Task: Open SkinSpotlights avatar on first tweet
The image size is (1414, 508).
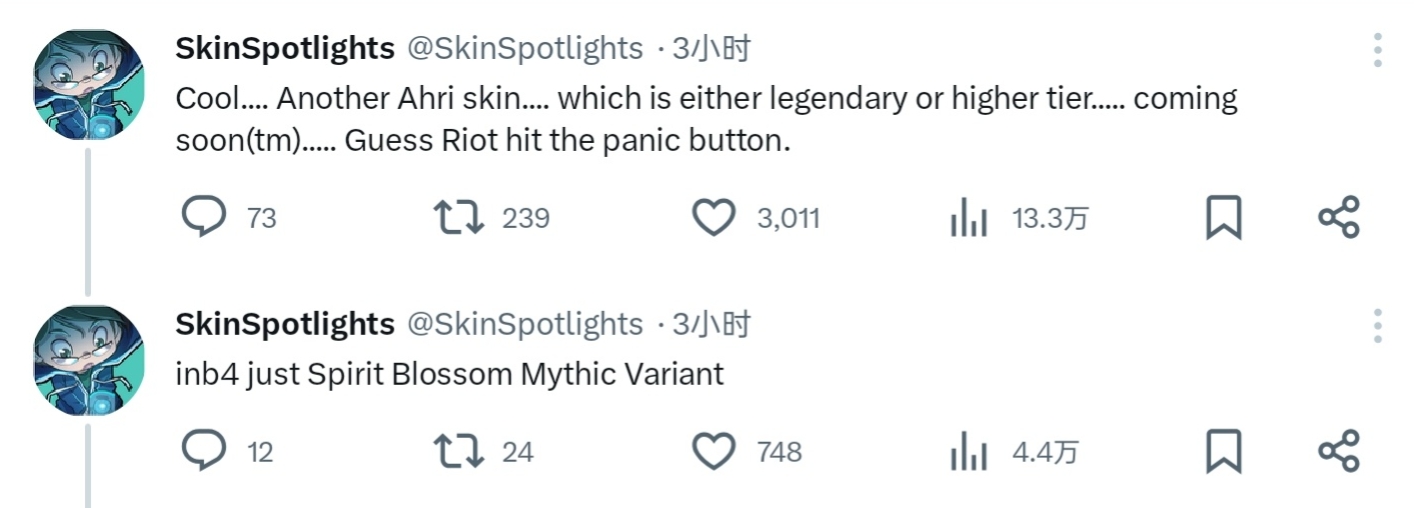Action: pyautogui.click(x=89, y=84)
